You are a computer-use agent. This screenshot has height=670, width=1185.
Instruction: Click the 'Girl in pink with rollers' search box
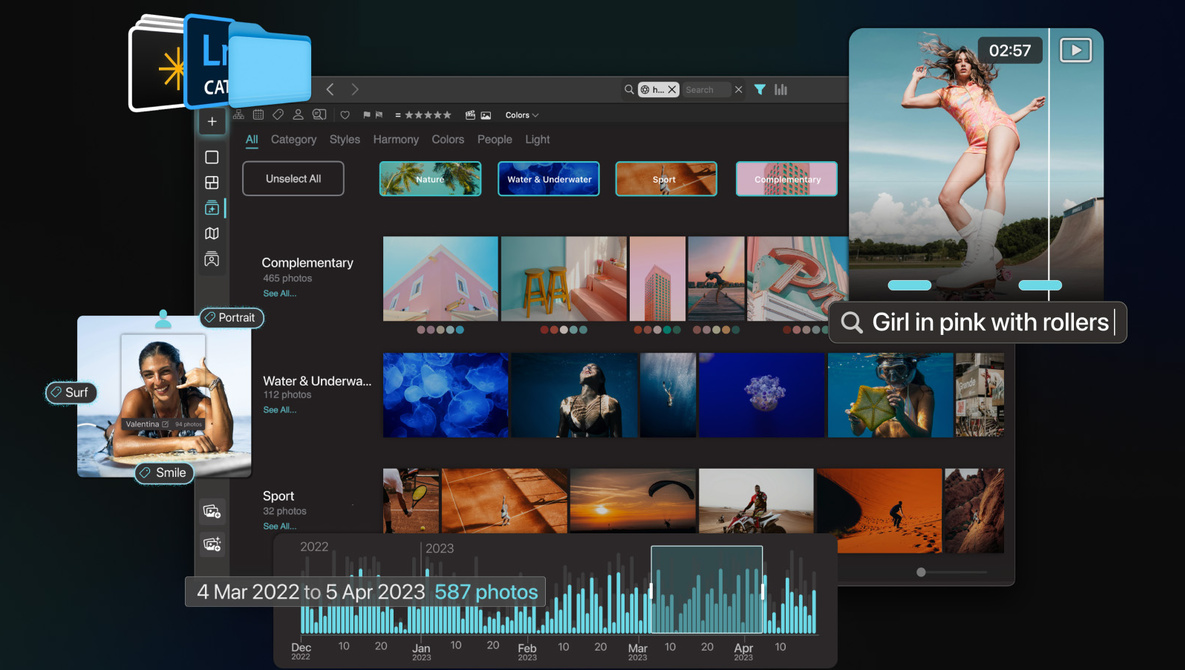click(x=978, y=323)
